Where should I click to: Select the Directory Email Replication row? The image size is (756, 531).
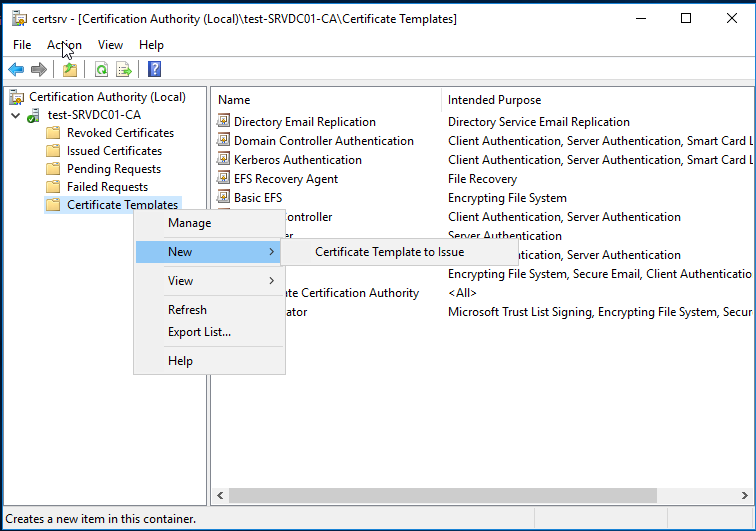click(305, 122)
